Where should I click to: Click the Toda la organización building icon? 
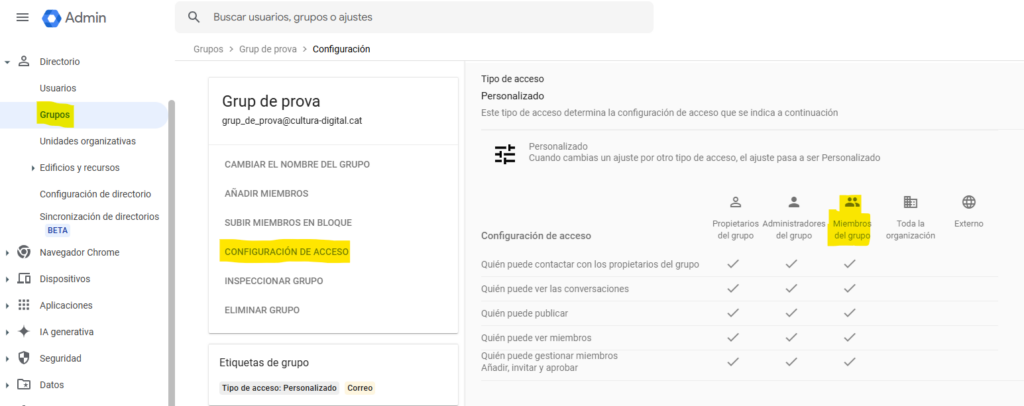point(910,202)
